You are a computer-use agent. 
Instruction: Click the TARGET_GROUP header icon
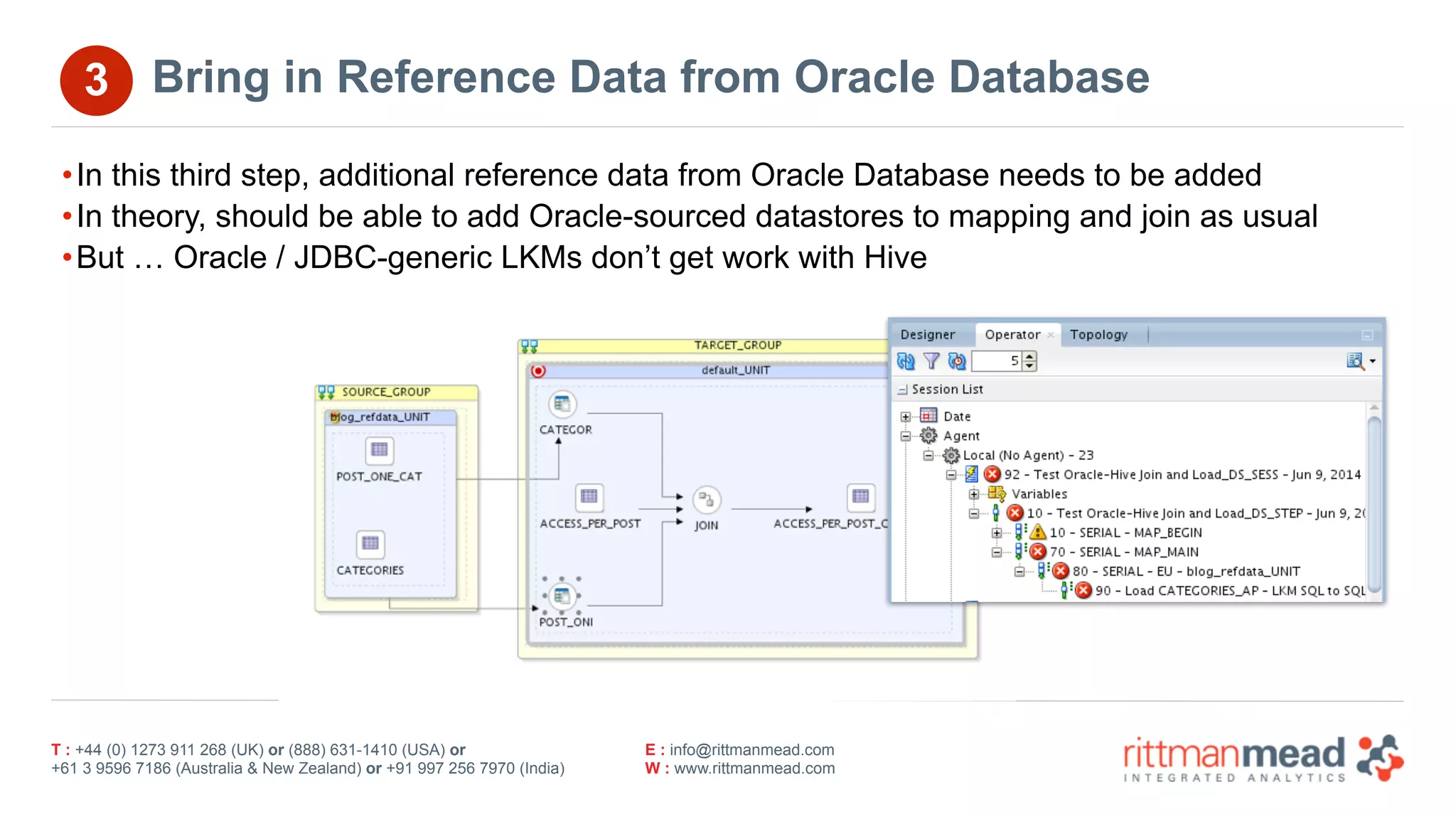pos(530,346)
